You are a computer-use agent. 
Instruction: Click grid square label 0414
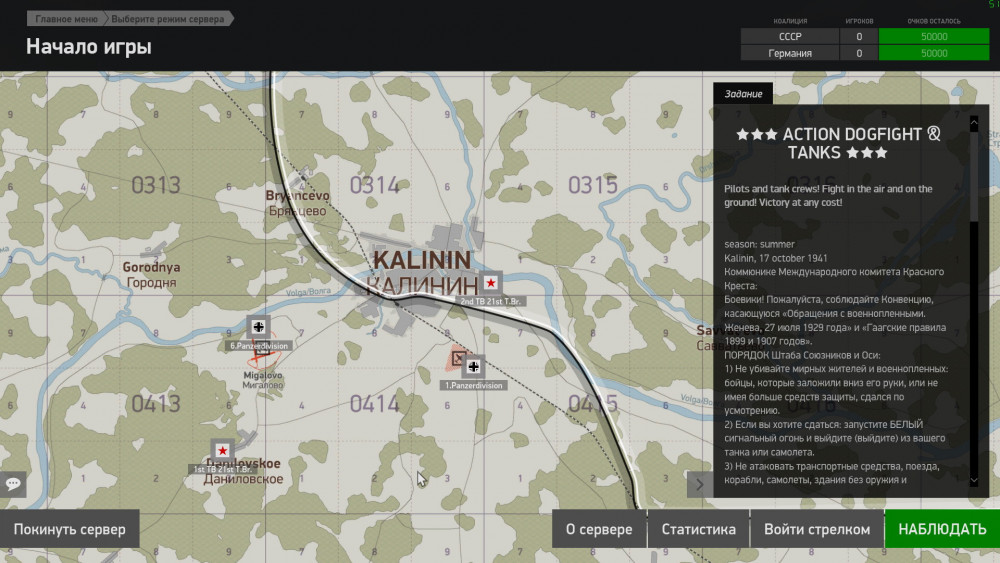pyautogui.click(x=374, y=404)
